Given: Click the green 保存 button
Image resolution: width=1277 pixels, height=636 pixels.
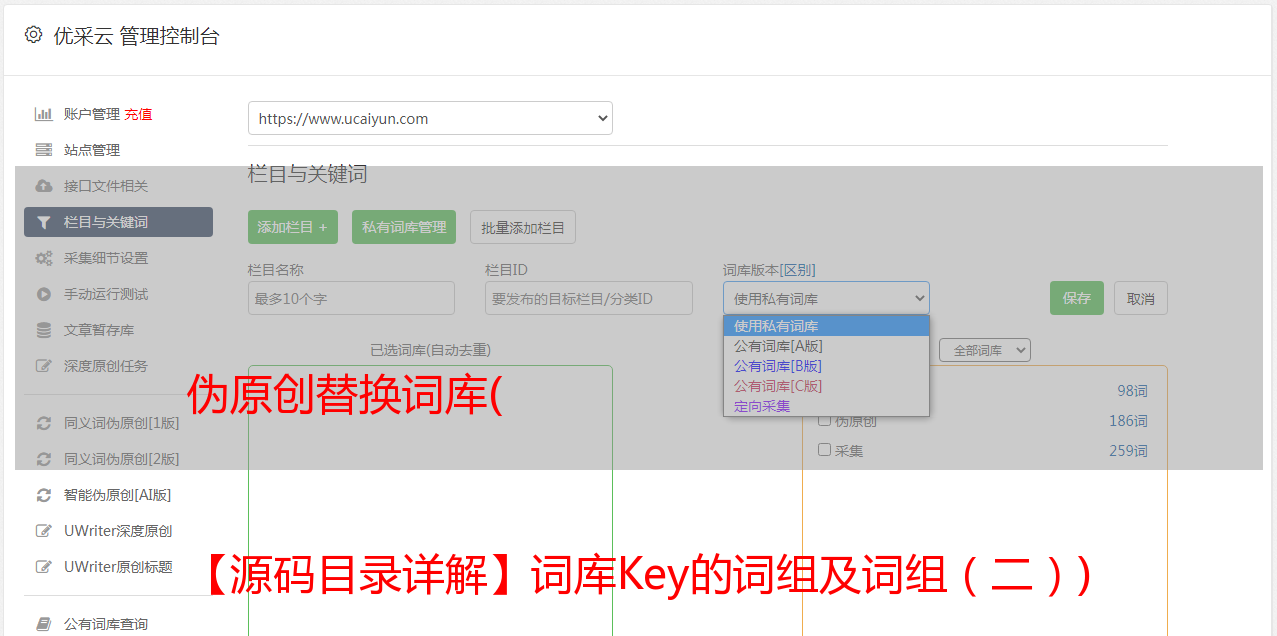Looking at the screenshot, I should click(x=1077, y=298).
